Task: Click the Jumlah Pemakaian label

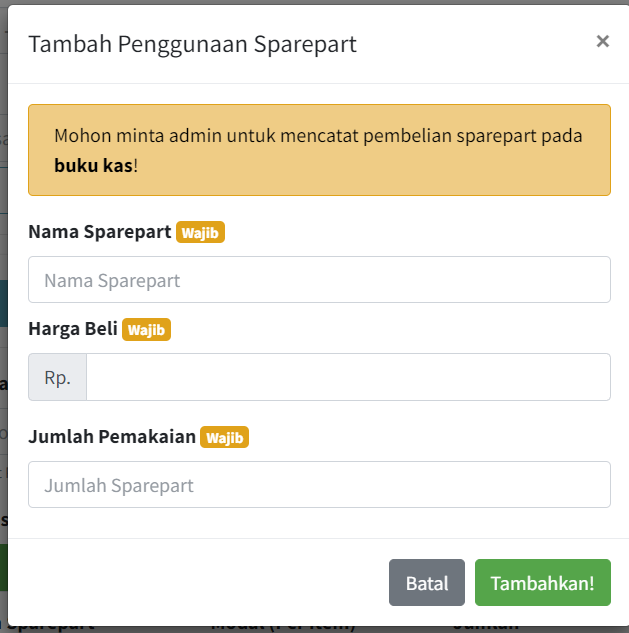Action: point(112,437)
